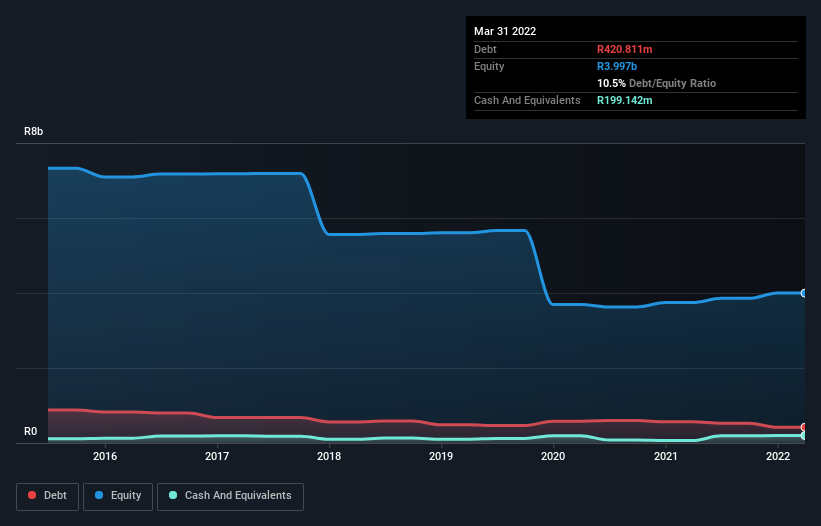Click the teal Cash data point marker
Image resolution: width=821 pixels, height=526 pixels.
click(804, 435)
